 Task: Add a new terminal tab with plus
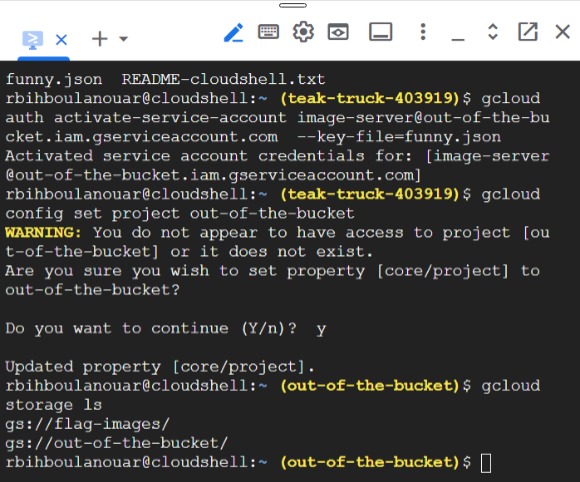click(x=100, y=39)
